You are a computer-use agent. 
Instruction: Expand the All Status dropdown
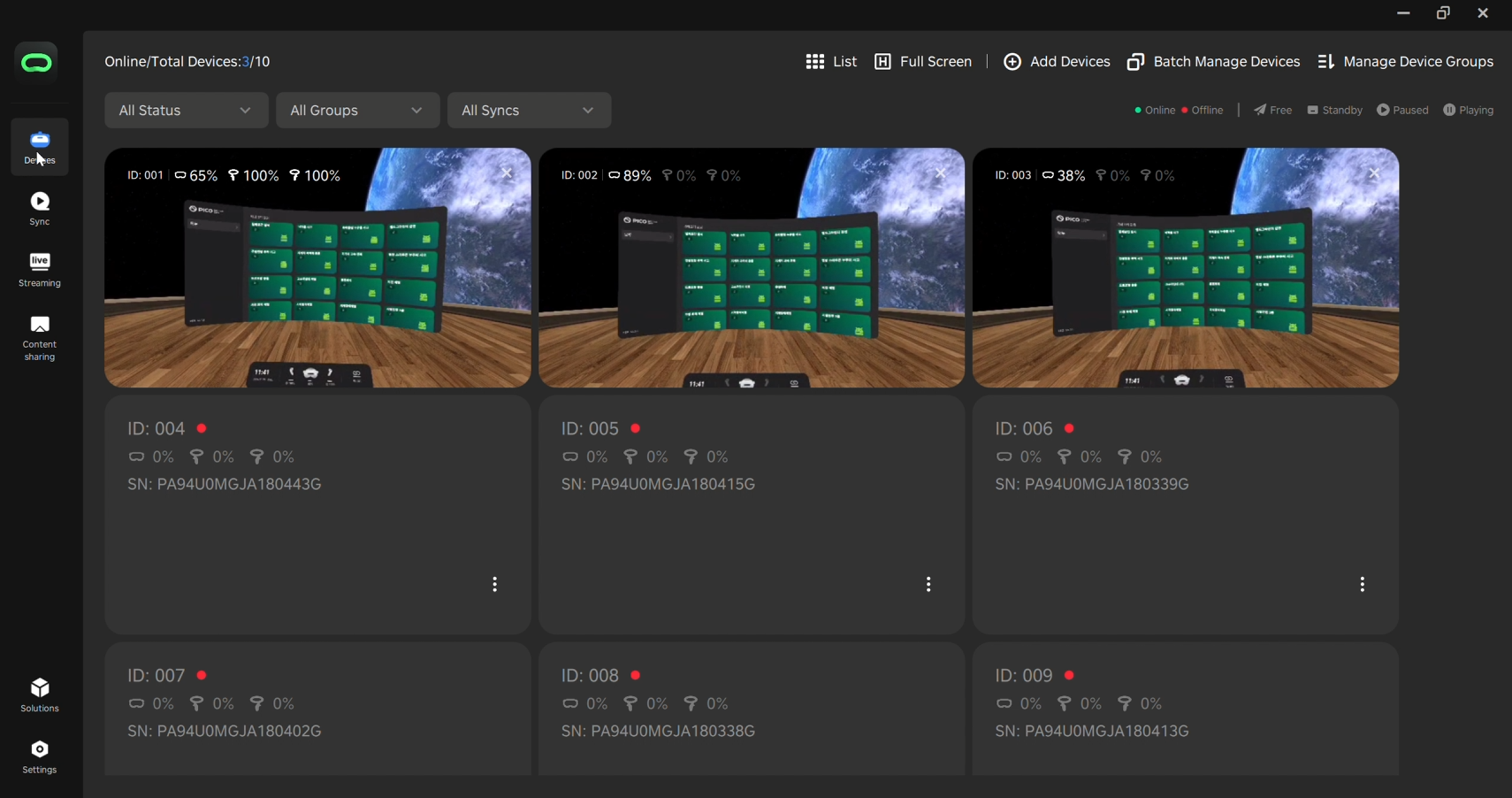coord(186,111)
